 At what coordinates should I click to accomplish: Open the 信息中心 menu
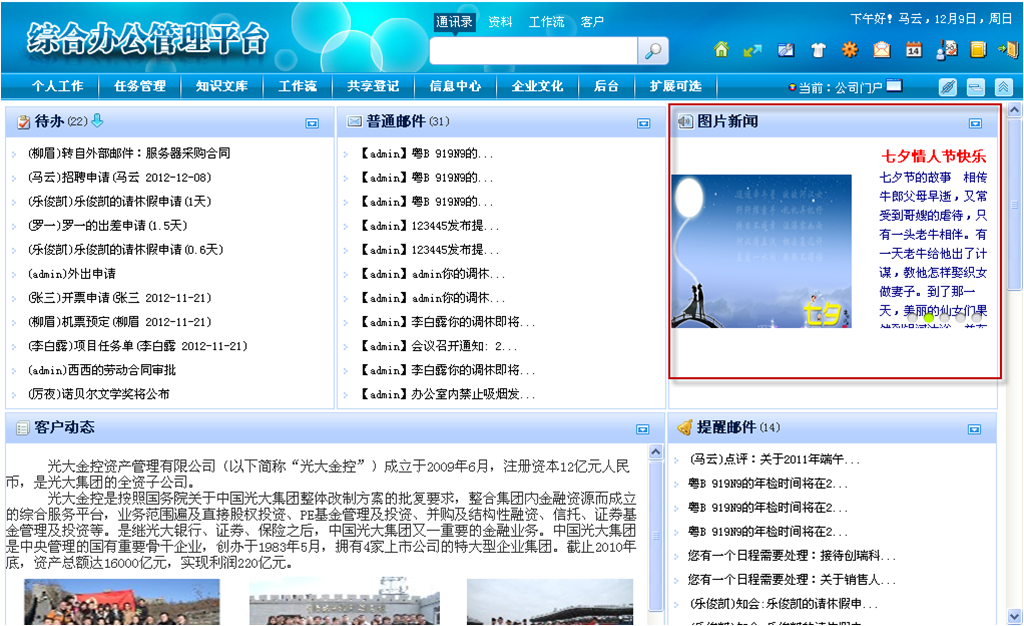[455, 86]
